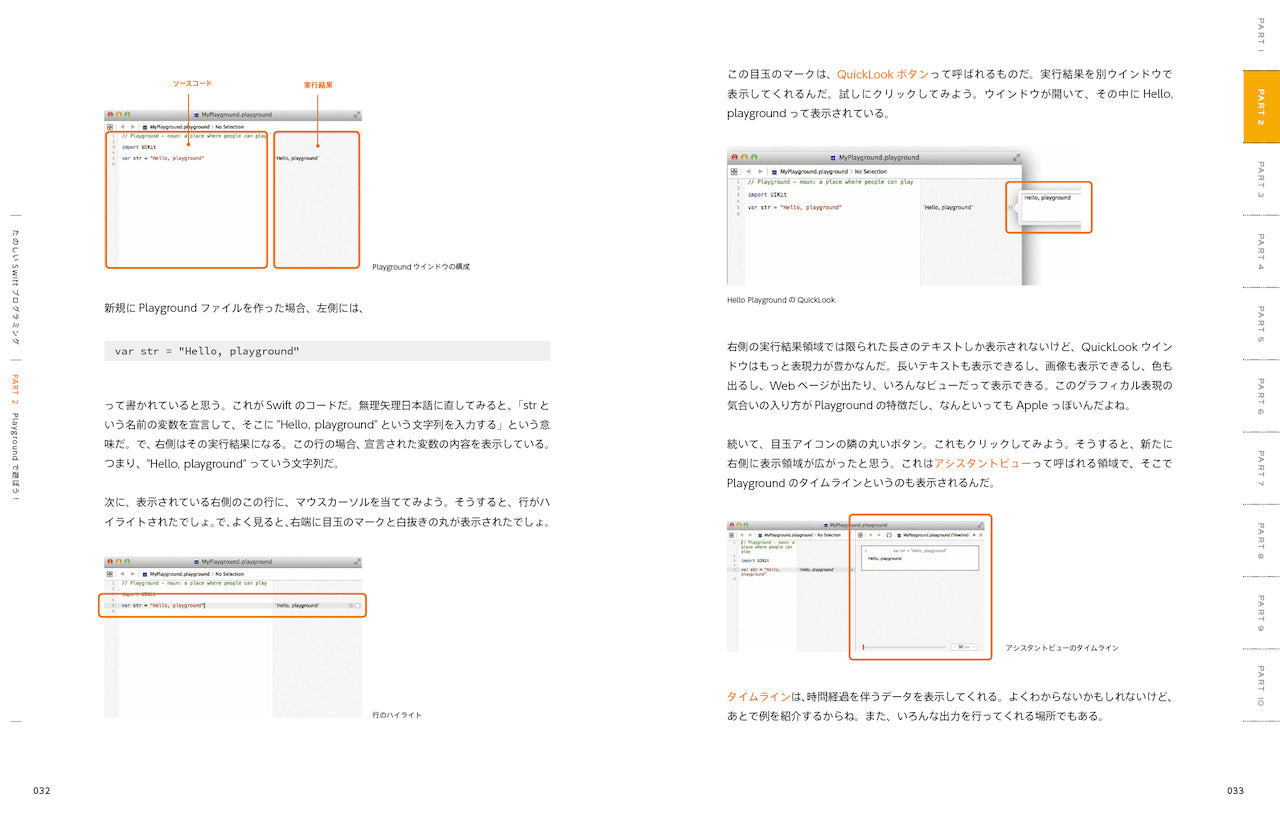
Task: Open the No Selection jump bar in window-layout figure
Action: point(229,127)
